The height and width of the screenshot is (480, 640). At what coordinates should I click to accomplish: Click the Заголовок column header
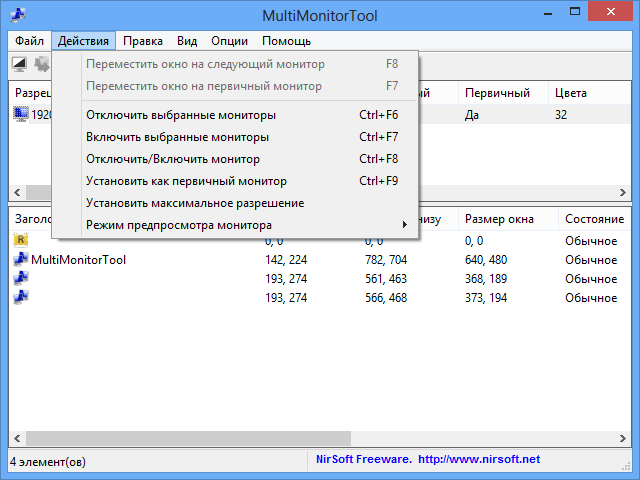point(31,219)
